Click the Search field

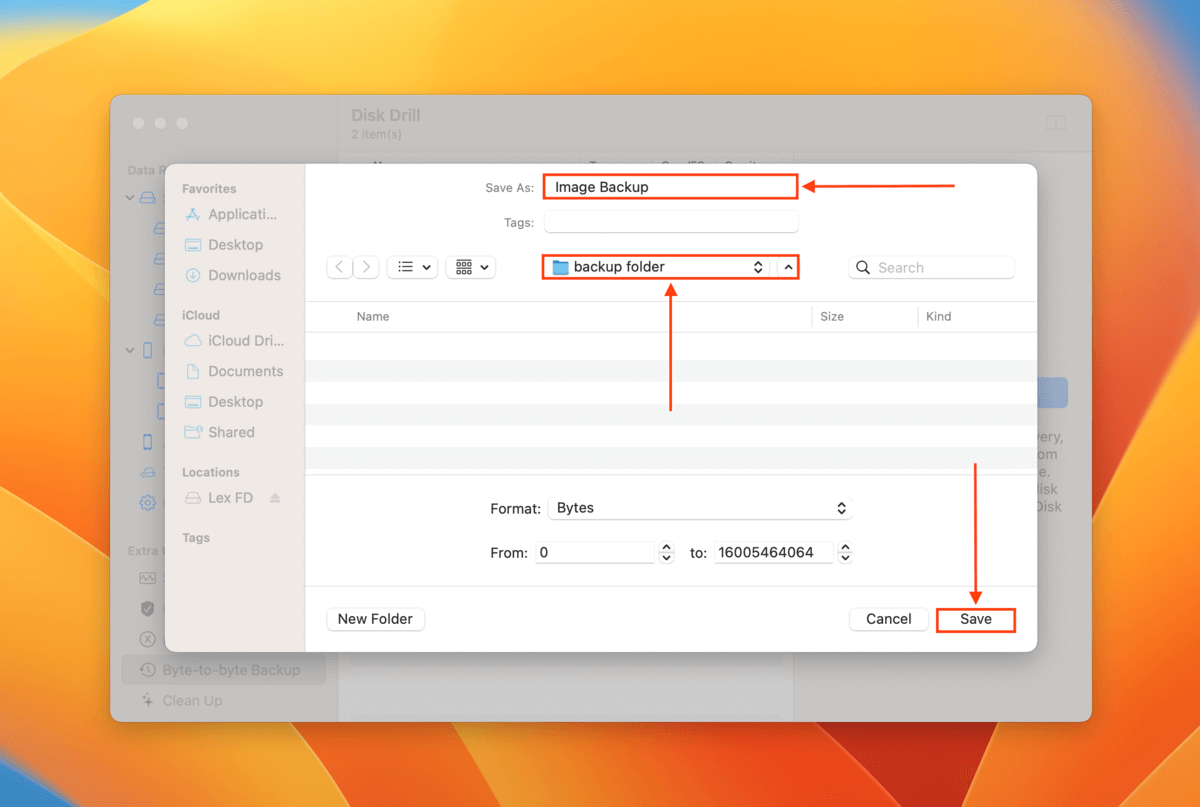932,268
